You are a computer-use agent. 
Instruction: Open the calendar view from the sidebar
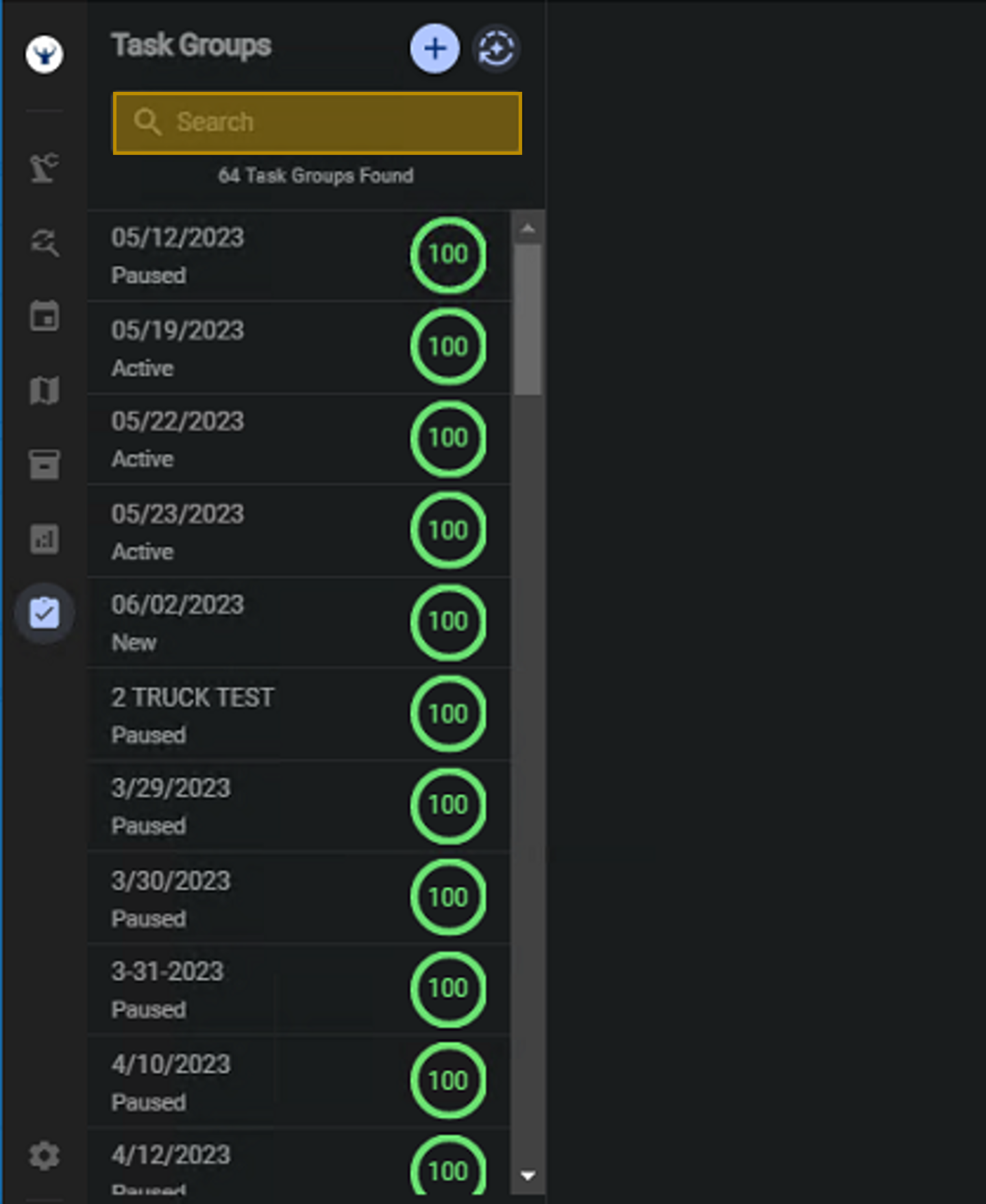tap(45, 317)
